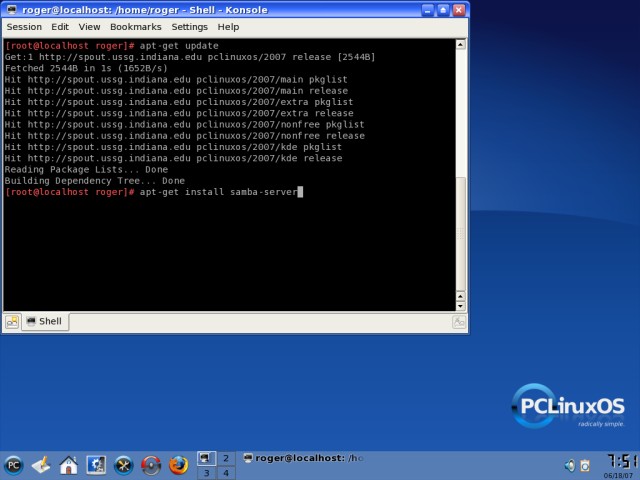This screenshot has width=640, height=480.
Task: Click the 'apt-get install samba-server' command line
Action: point(219,192)
